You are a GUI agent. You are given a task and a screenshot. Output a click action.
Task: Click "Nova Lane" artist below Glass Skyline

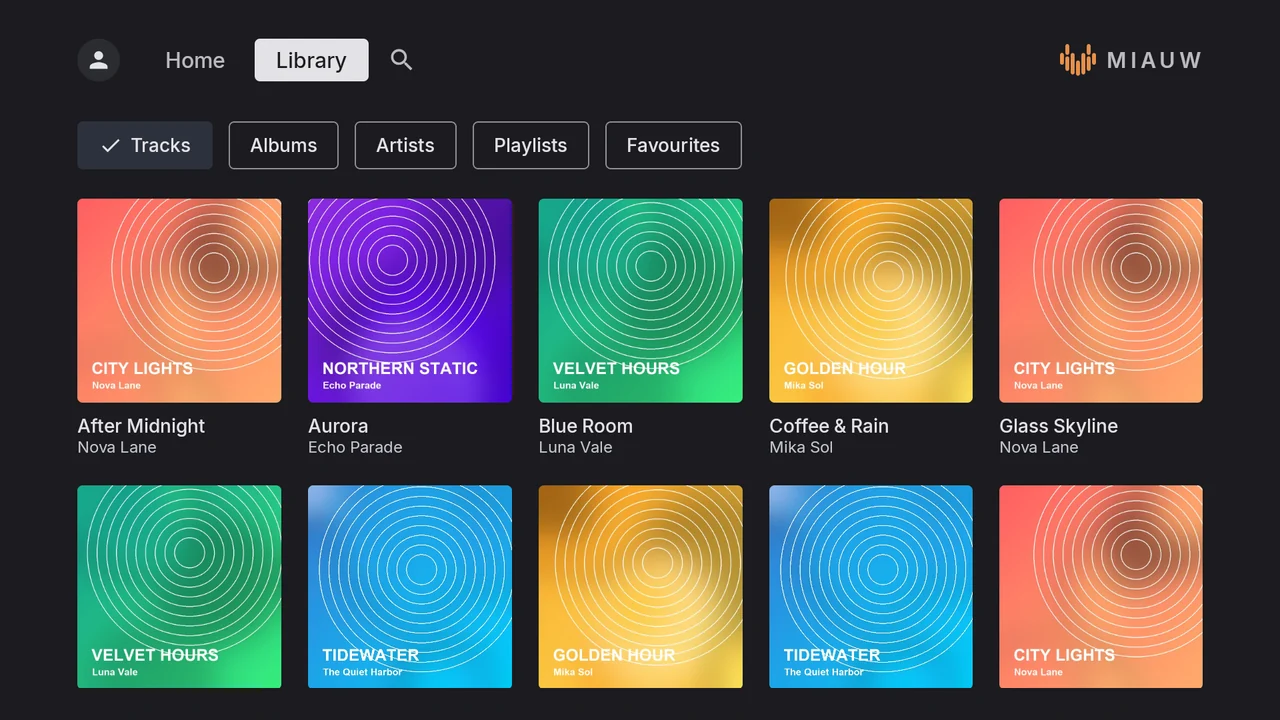[1039, 448]
